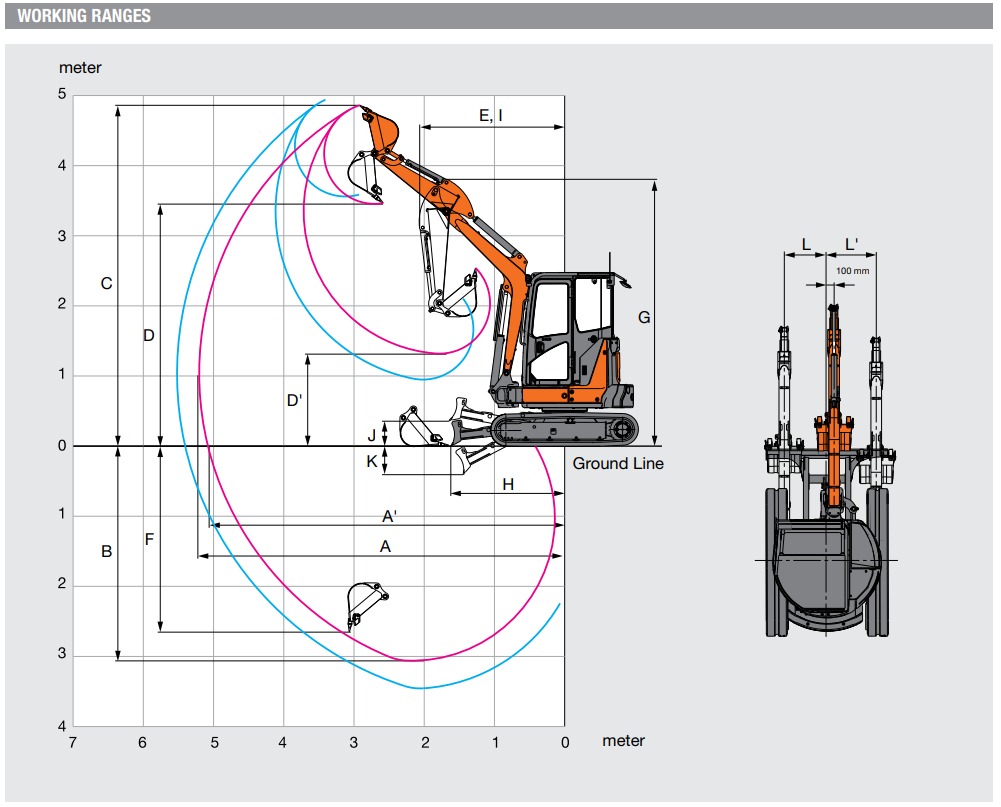
Task: Click dimension label A'
Action: pos(390,516)
